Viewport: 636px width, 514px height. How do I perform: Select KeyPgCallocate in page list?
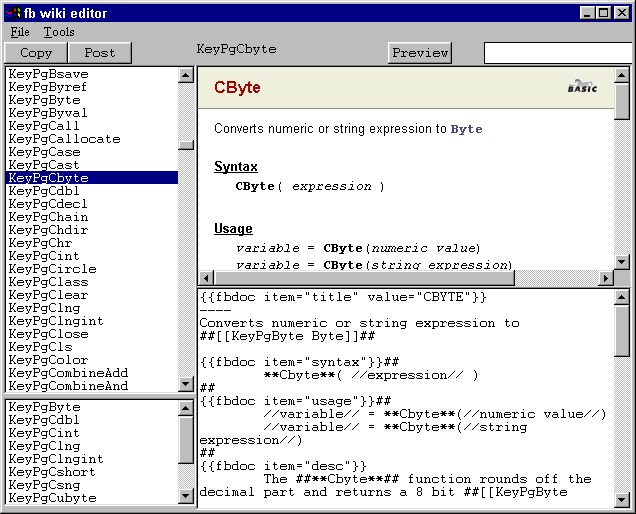(x=92, y=139)
